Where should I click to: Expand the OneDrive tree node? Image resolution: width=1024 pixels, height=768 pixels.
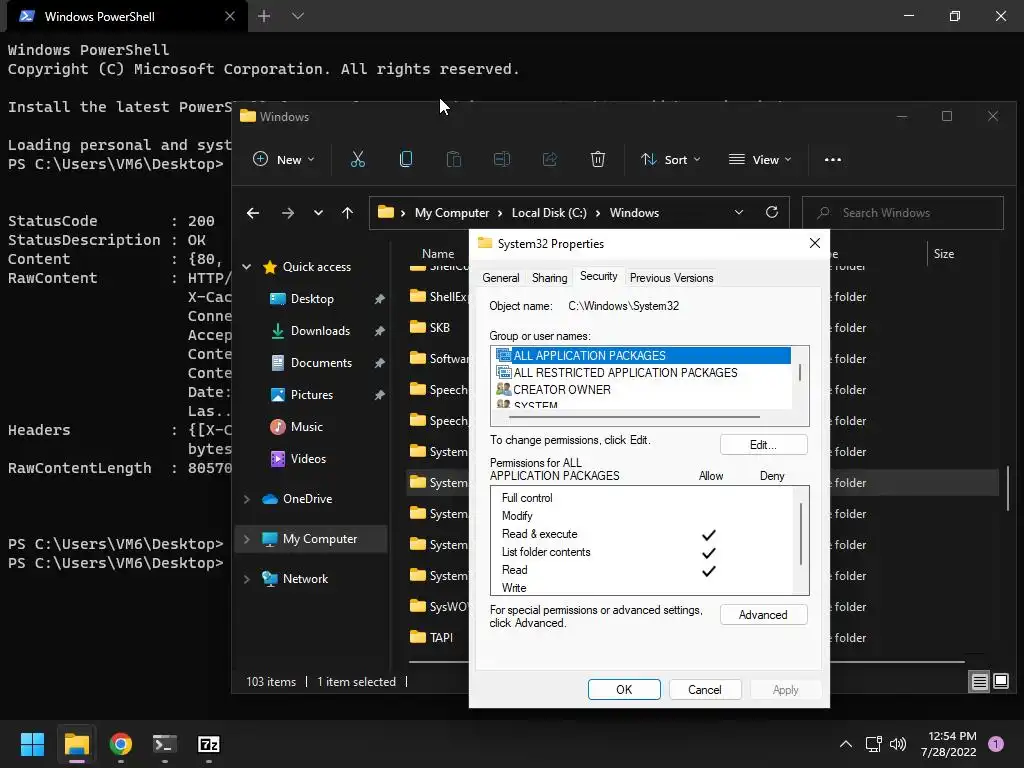[246, 499]
